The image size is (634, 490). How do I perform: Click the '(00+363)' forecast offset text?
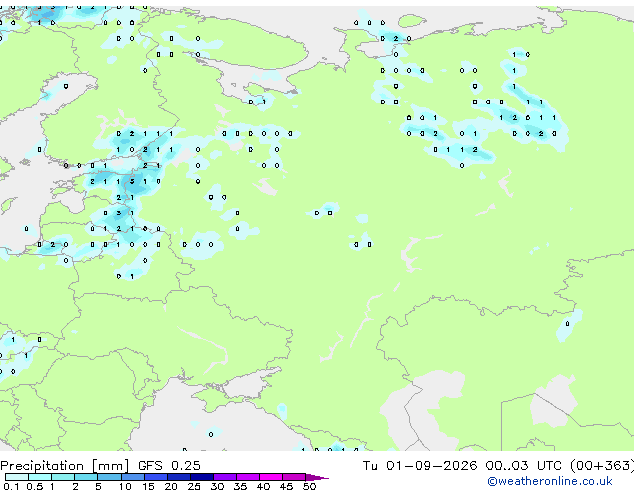point(602,466)
